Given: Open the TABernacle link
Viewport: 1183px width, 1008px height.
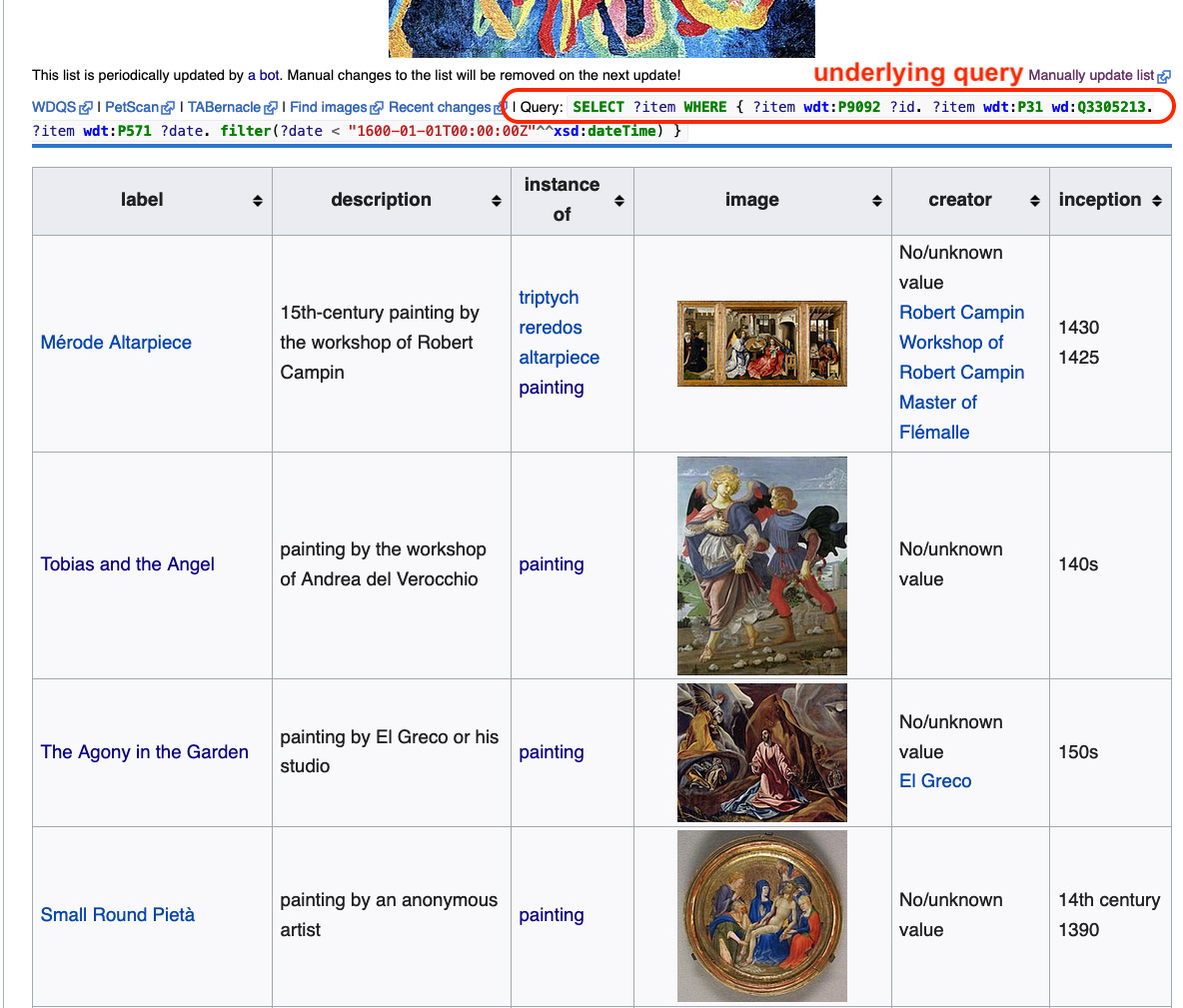Looking at the screenshot, I should click(224, 107).
